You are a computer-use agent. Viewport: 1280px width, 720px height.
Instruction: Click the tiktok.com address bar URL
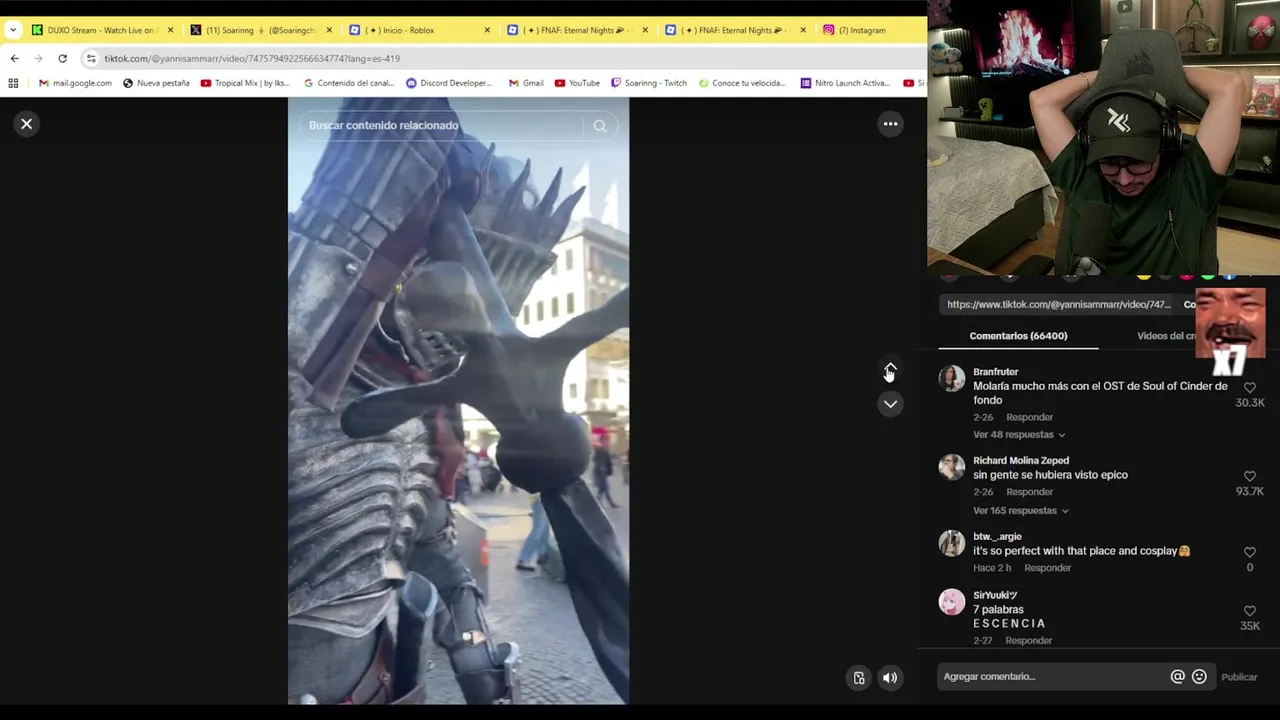pyautogui.click(x=252, y=59)
